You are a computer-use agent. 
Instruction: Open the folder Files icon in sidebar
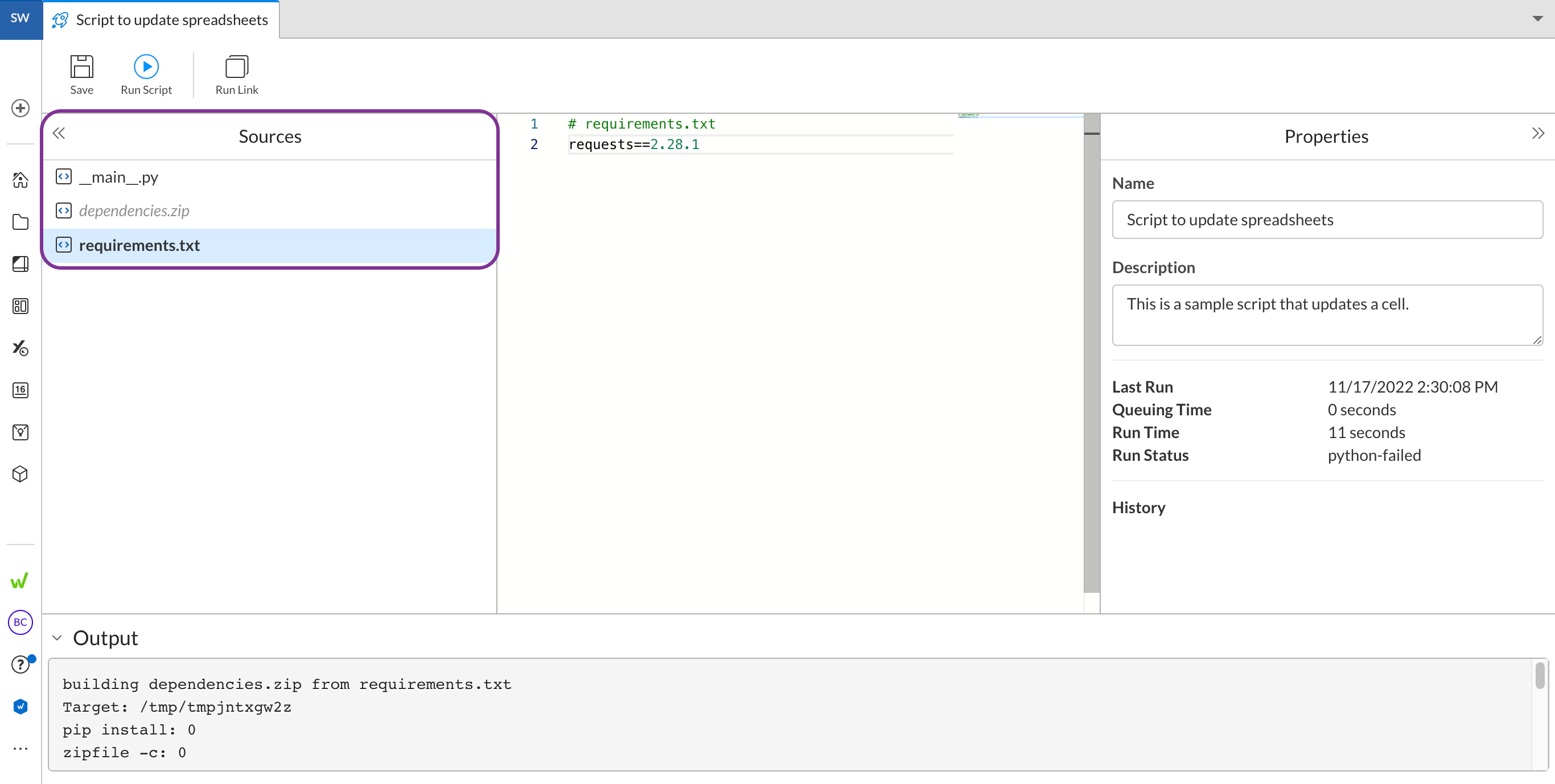pyautogui.click(x=20, y=222)
